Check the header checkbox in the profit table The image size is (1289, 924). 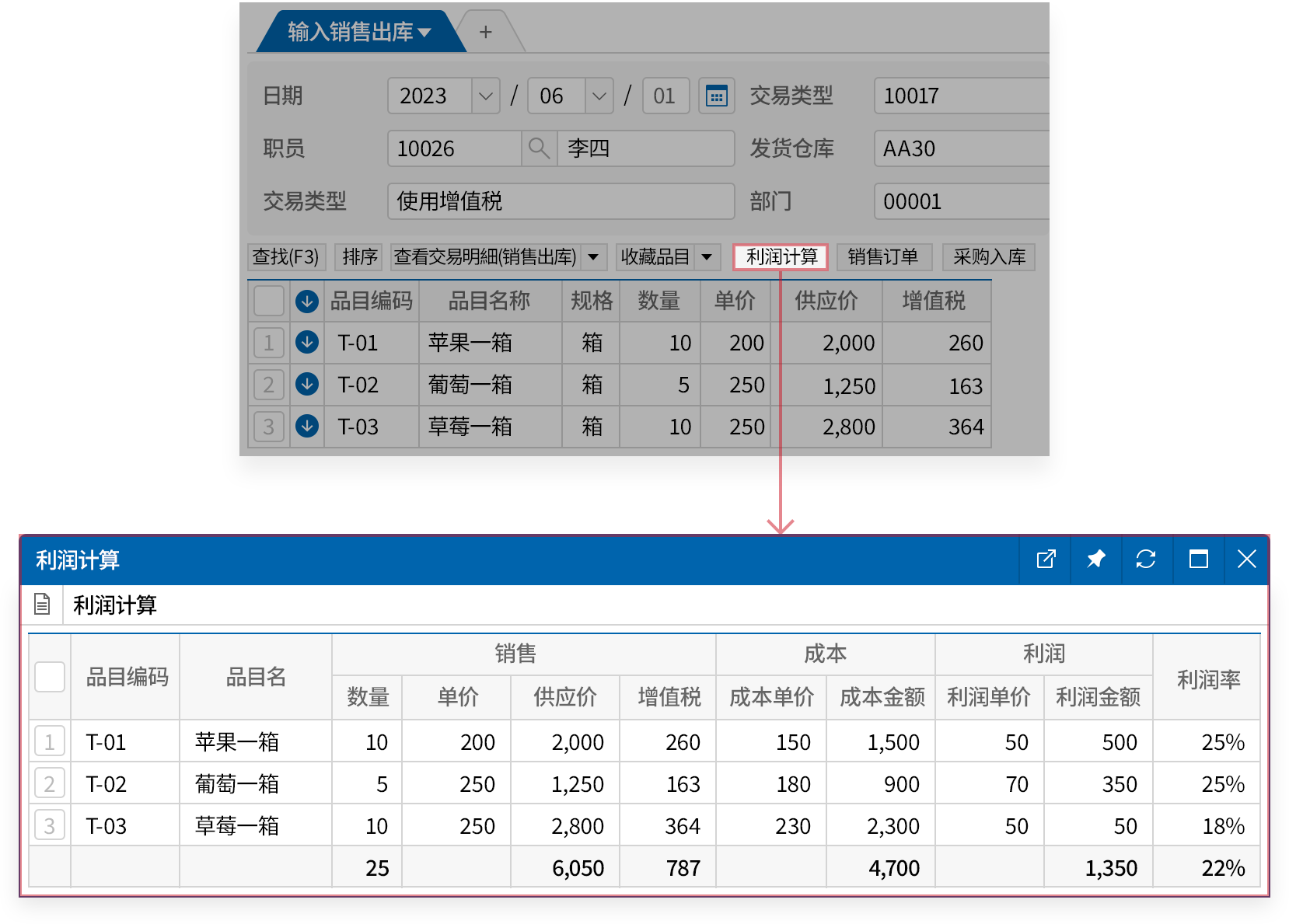(49, 677)
